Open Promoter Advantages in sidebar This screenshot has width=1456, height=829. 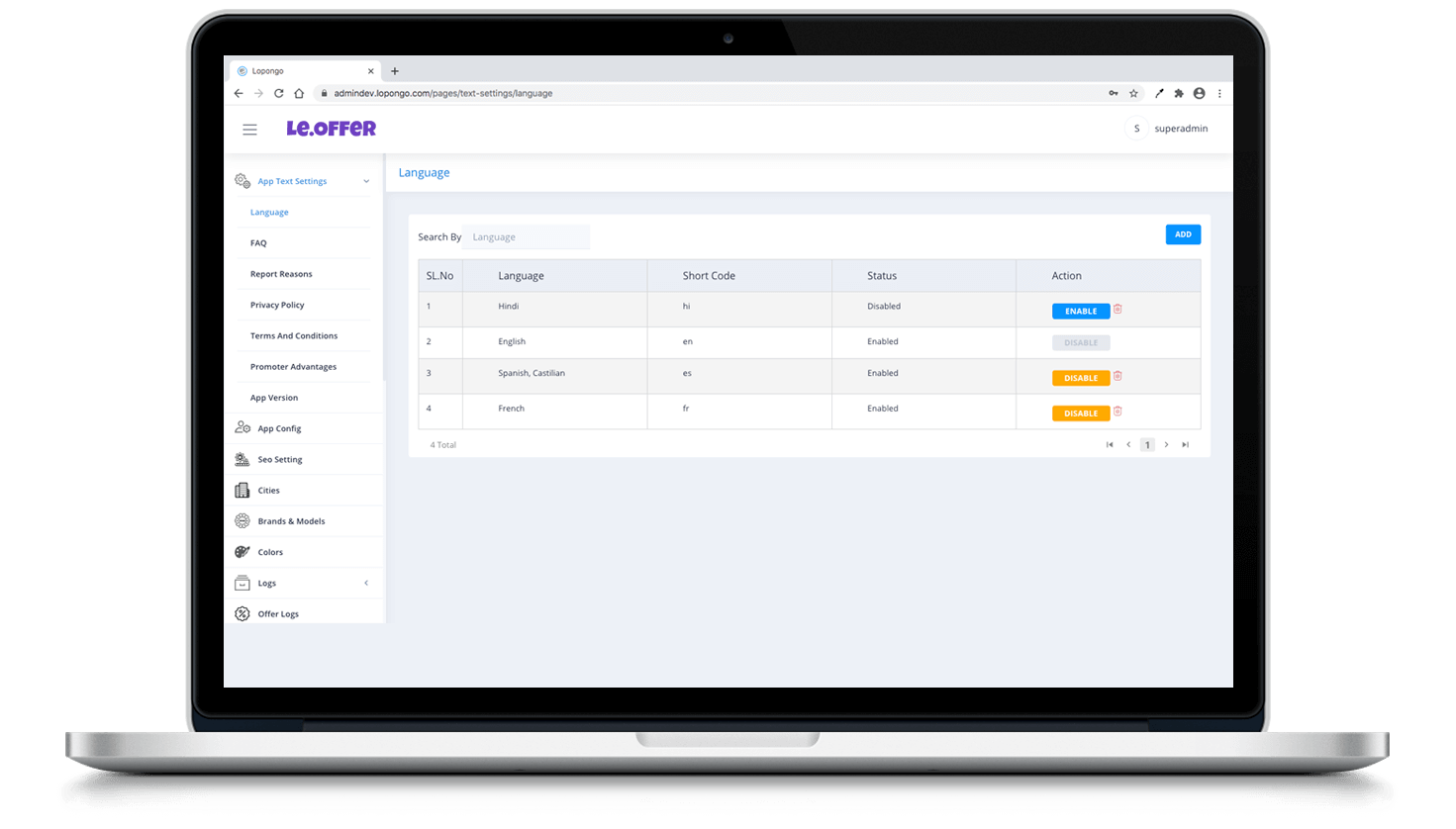(293, 366)
